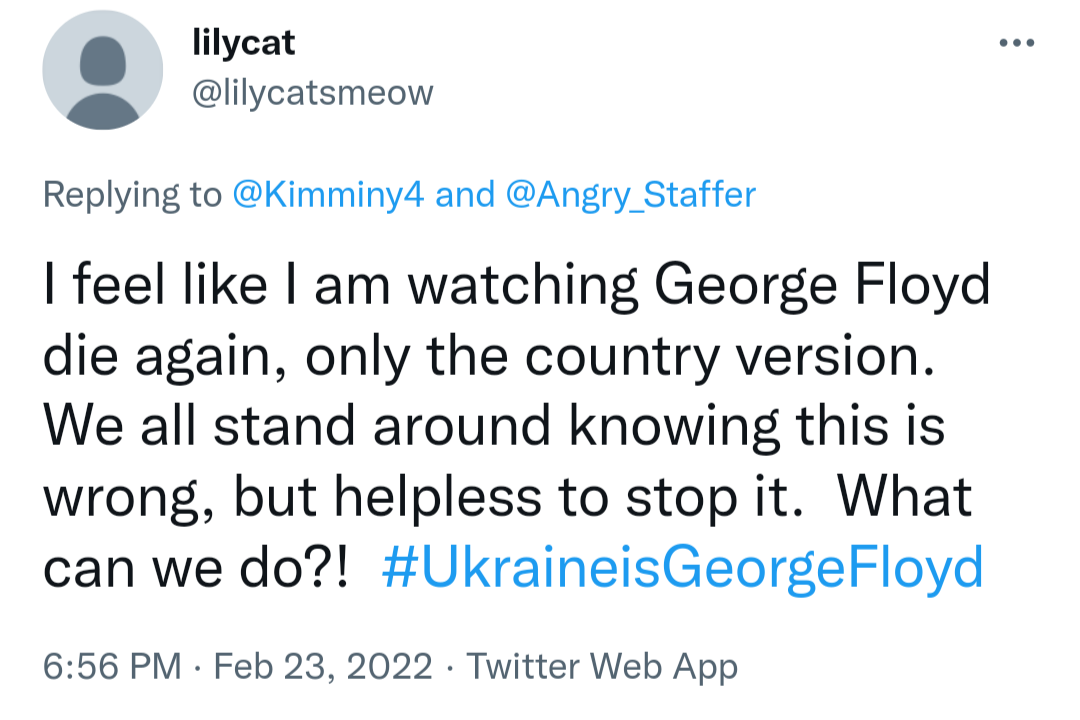Click "I feel like I am watching" text

coord(342,287)
